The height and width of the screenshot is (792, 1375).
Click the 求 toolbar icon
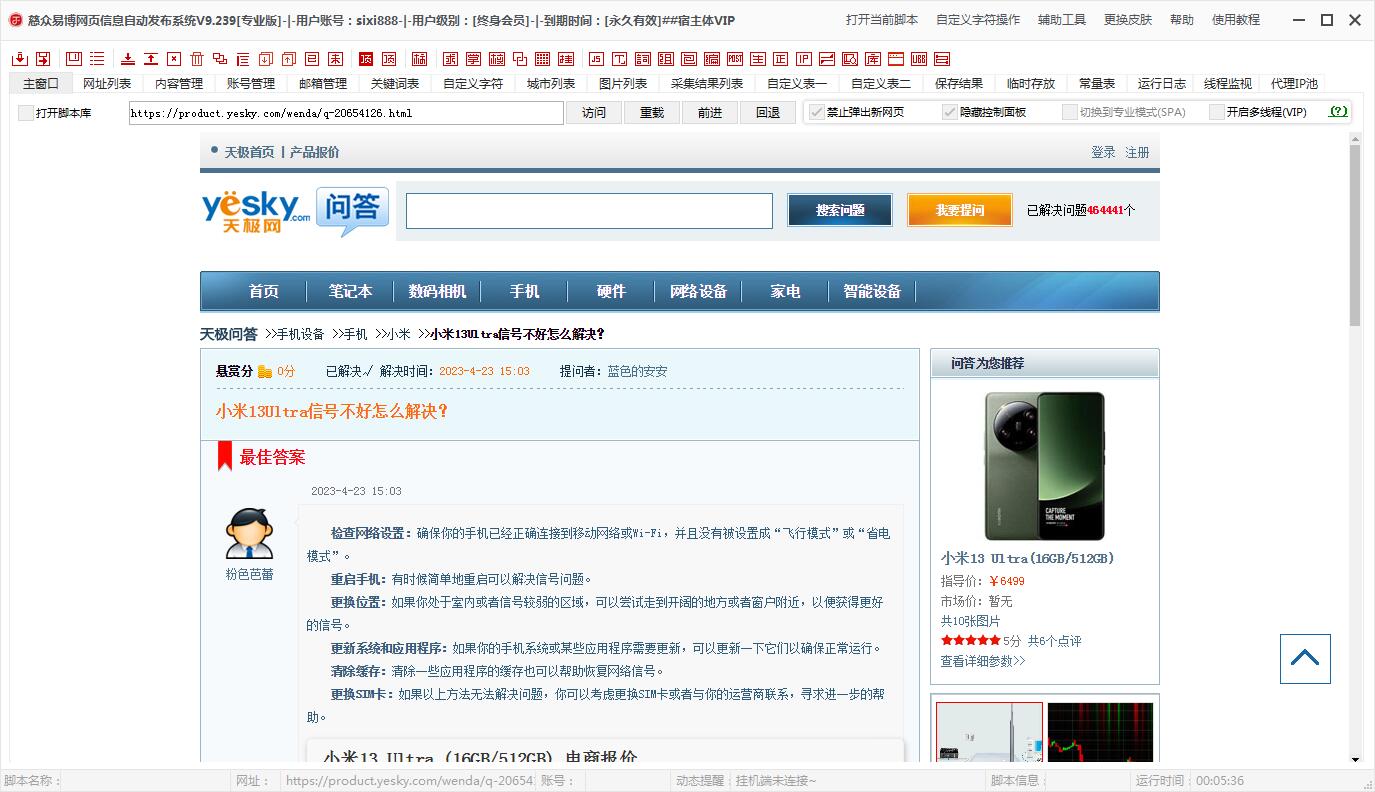(450, 59)
